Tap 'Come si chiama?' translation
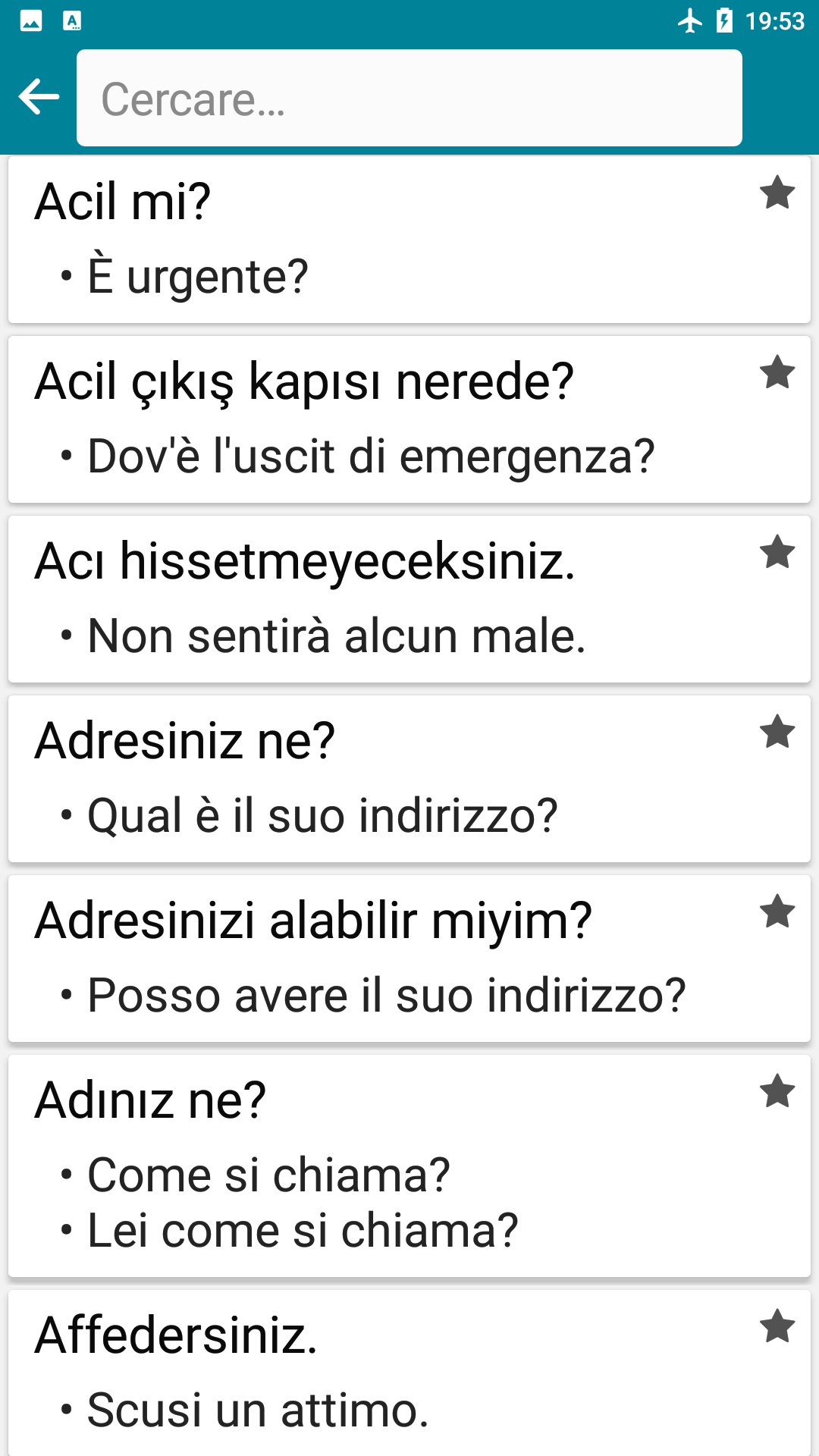Screen dimensions: 819x1456 (x=268, y=1175)
